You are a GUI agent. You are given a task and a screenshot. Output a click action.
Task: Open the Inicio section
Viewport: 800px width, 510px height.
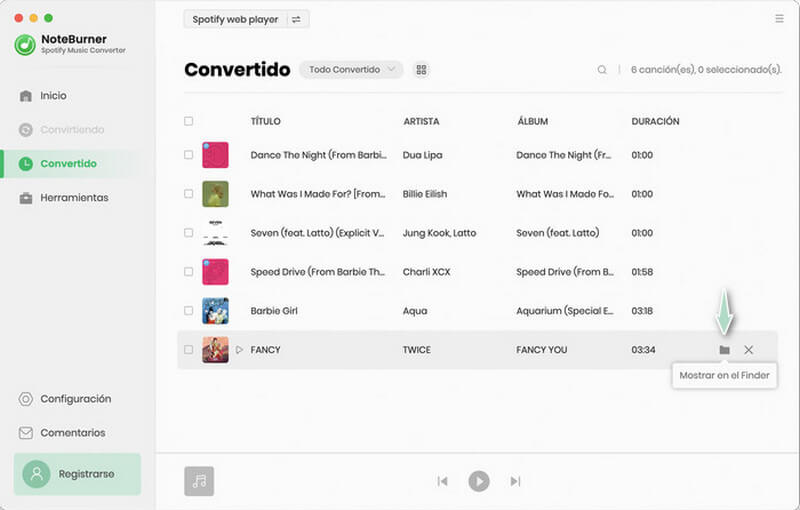click(x=54, y=96)
